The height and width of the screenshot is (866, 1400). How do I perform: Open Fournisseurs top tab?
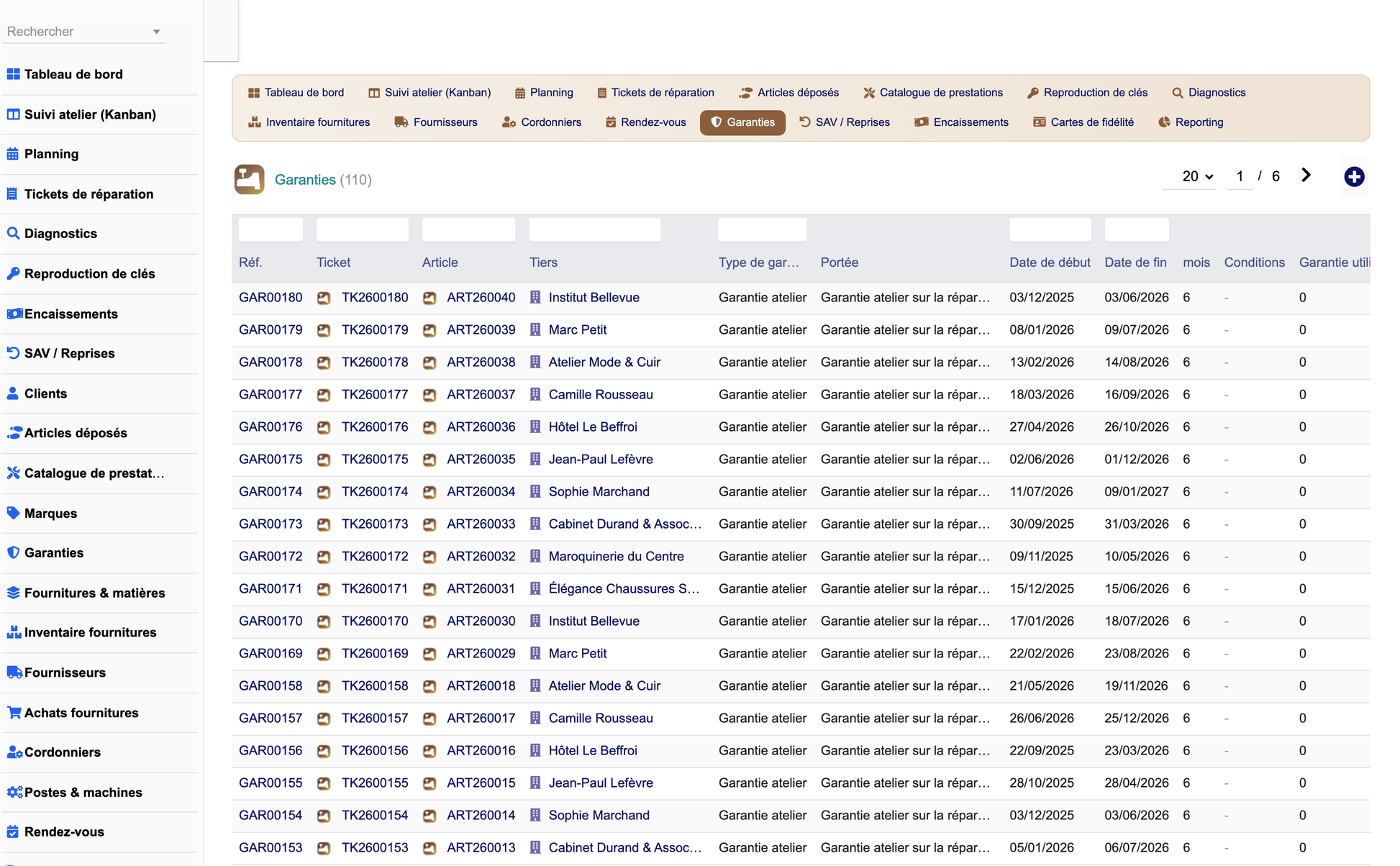click(x=436, y=122)
